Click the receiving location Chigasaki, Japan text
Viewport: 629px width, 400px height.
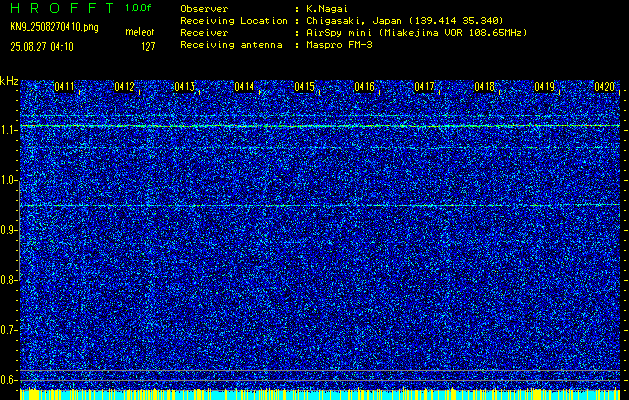click(x=405, y=21)
